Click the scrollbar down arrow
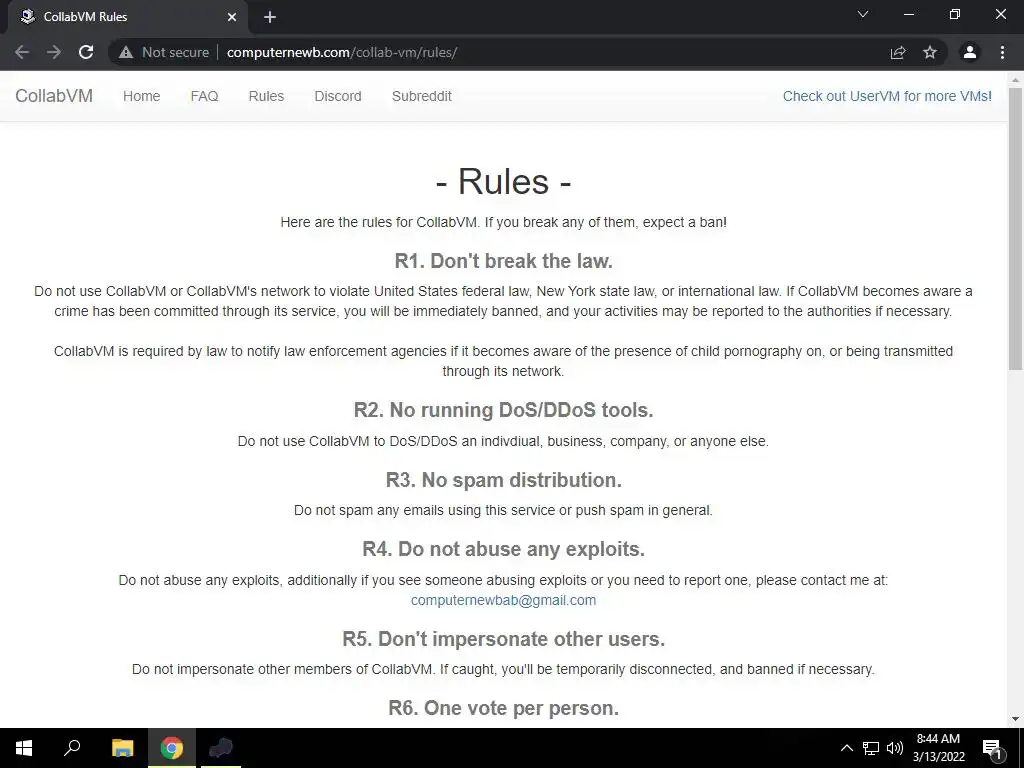The height and width of the screenshot is (768, 1024). (x=1016, y=719)
